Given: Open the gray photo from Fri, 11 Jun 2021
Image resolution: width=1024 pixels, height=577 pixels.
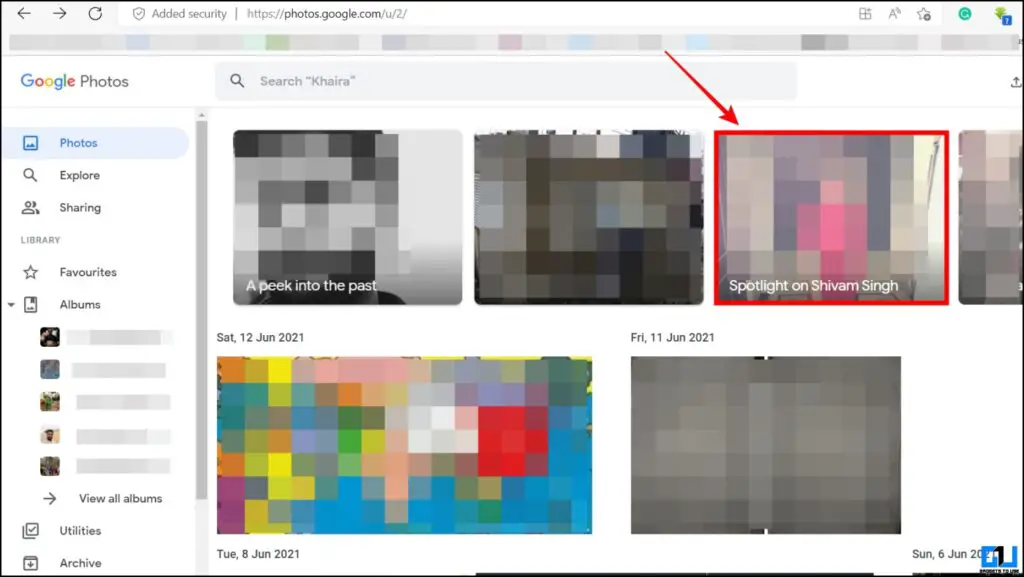Looking at the screenshot, I should click(765, 445).
